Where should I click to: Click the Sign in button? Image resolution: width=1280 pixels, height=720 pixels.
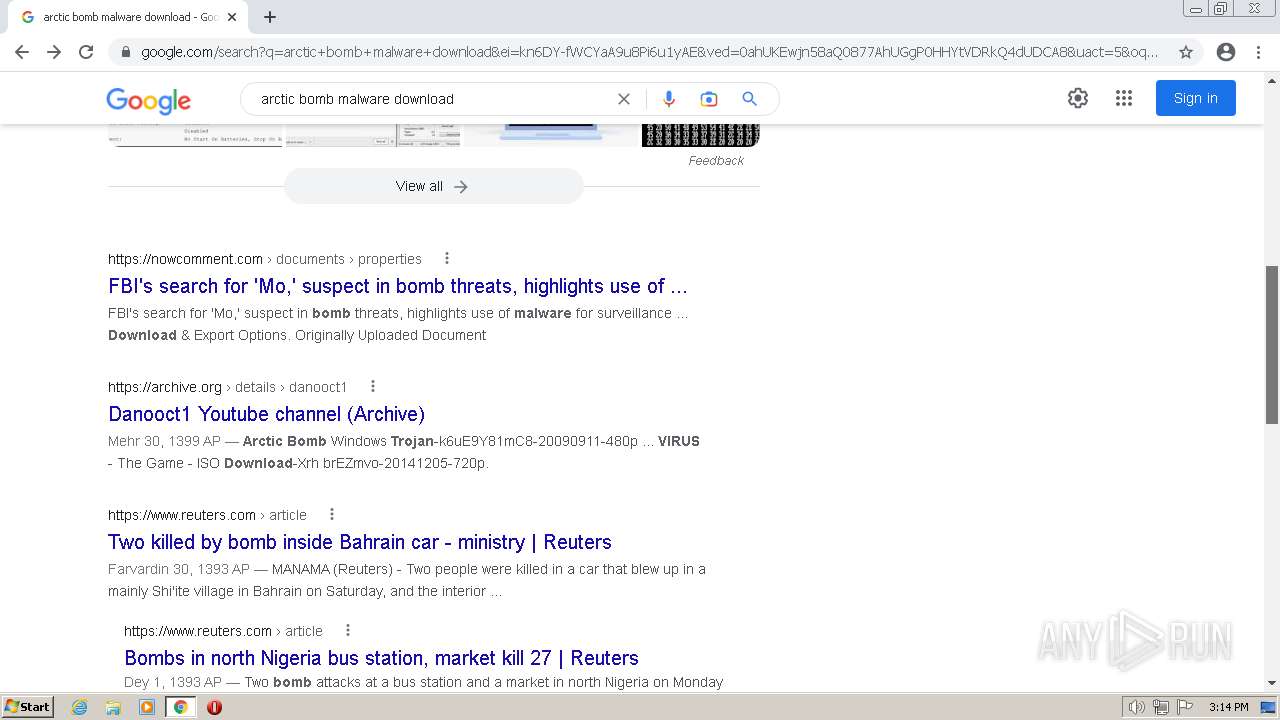coord(1196,98)
